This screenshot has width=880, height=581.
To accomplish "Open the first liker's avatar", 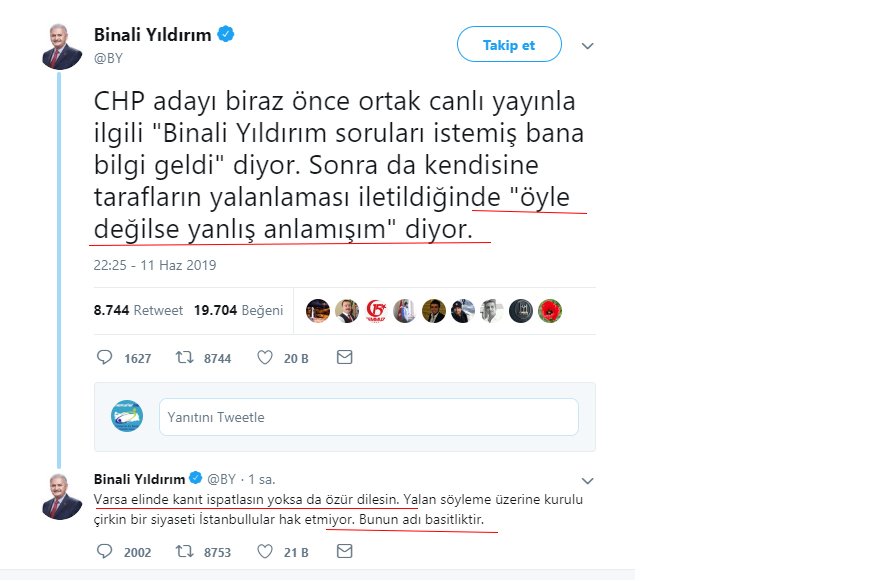I will coord(318,310).
